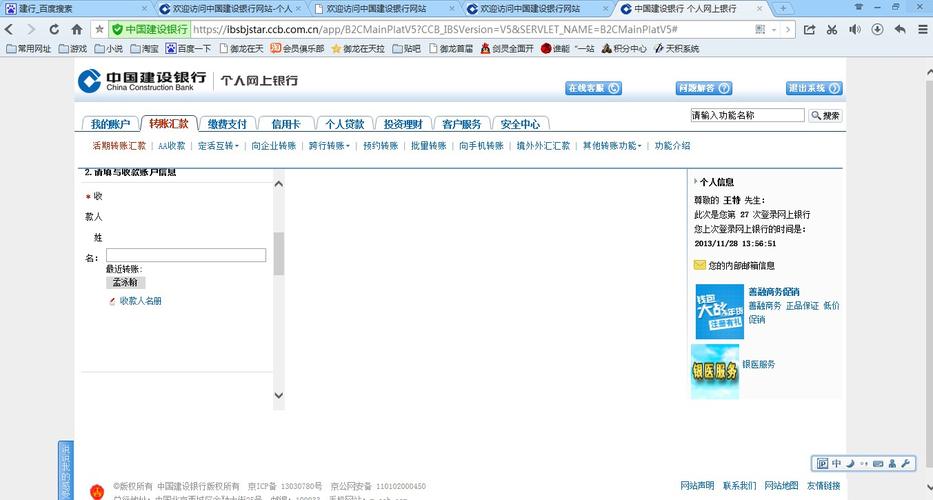Screen dimensions: 933x500
Task: Click the form panel scroll-up arrow
Action: tap(278, 184)
